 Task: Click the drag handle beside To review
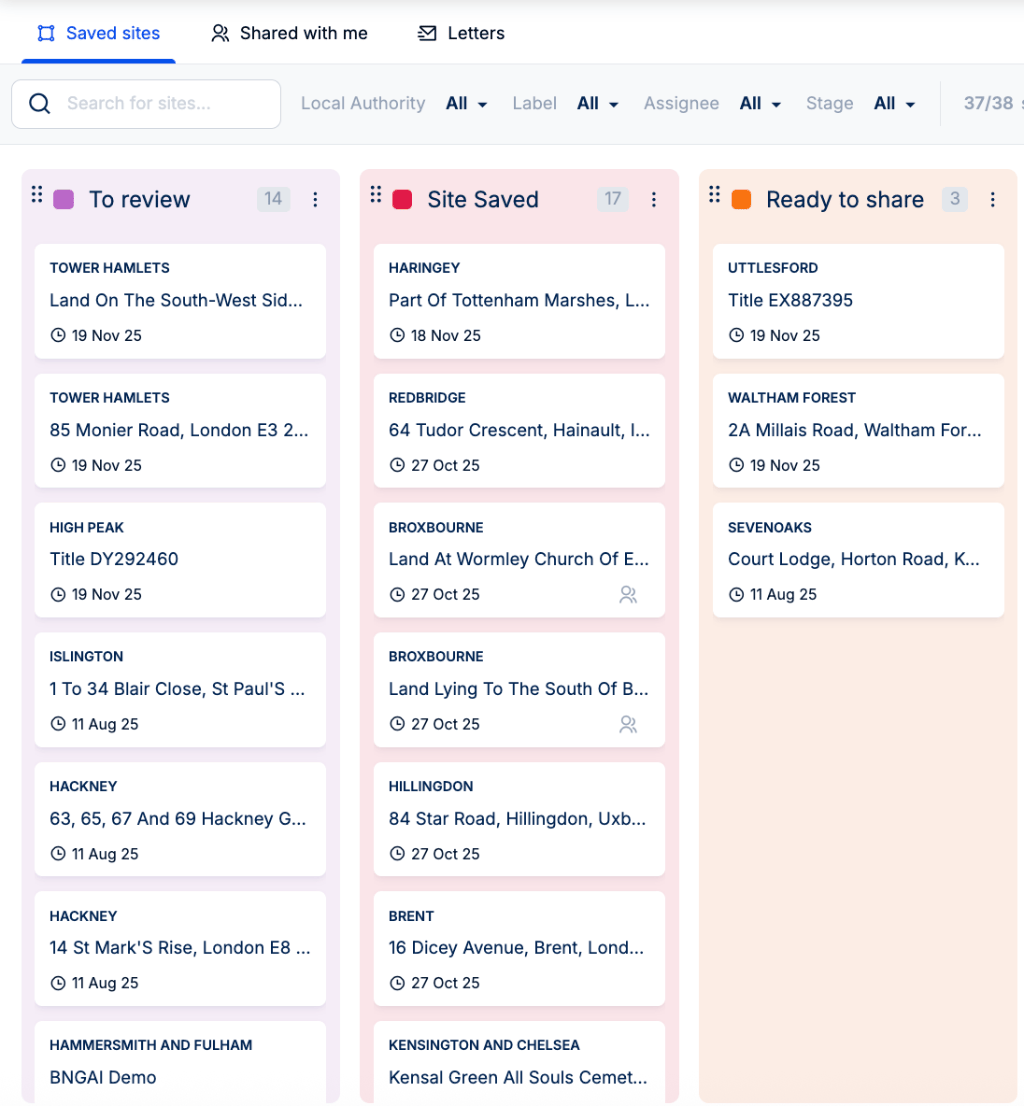click(x=37, y=194)
